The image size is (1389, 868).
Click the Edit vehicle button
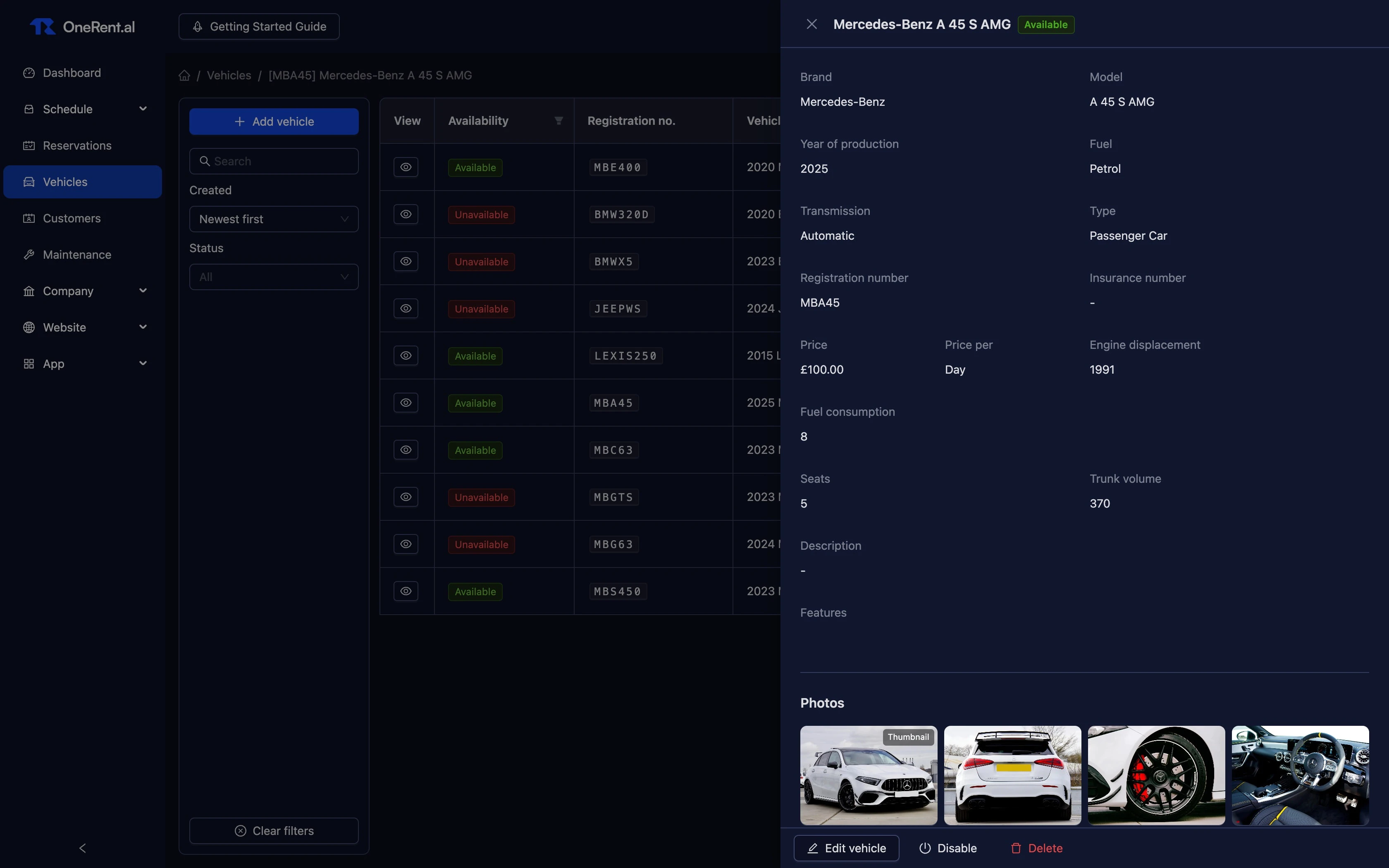[846, 848]
